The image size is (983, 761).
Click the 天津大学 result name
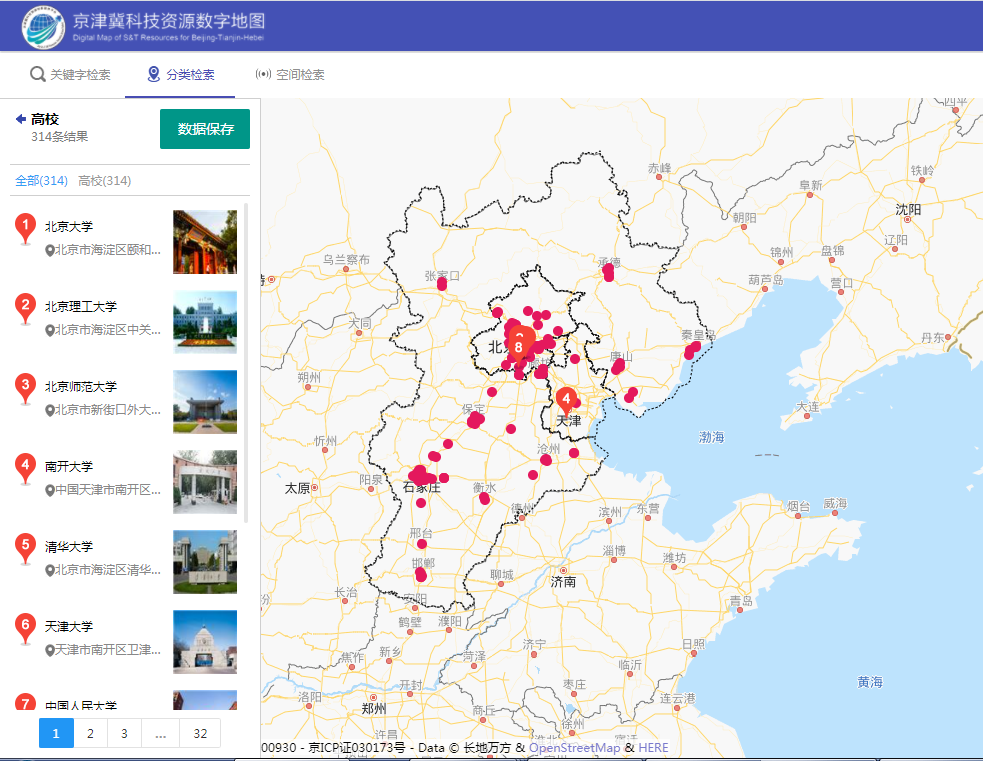point(69,626)
